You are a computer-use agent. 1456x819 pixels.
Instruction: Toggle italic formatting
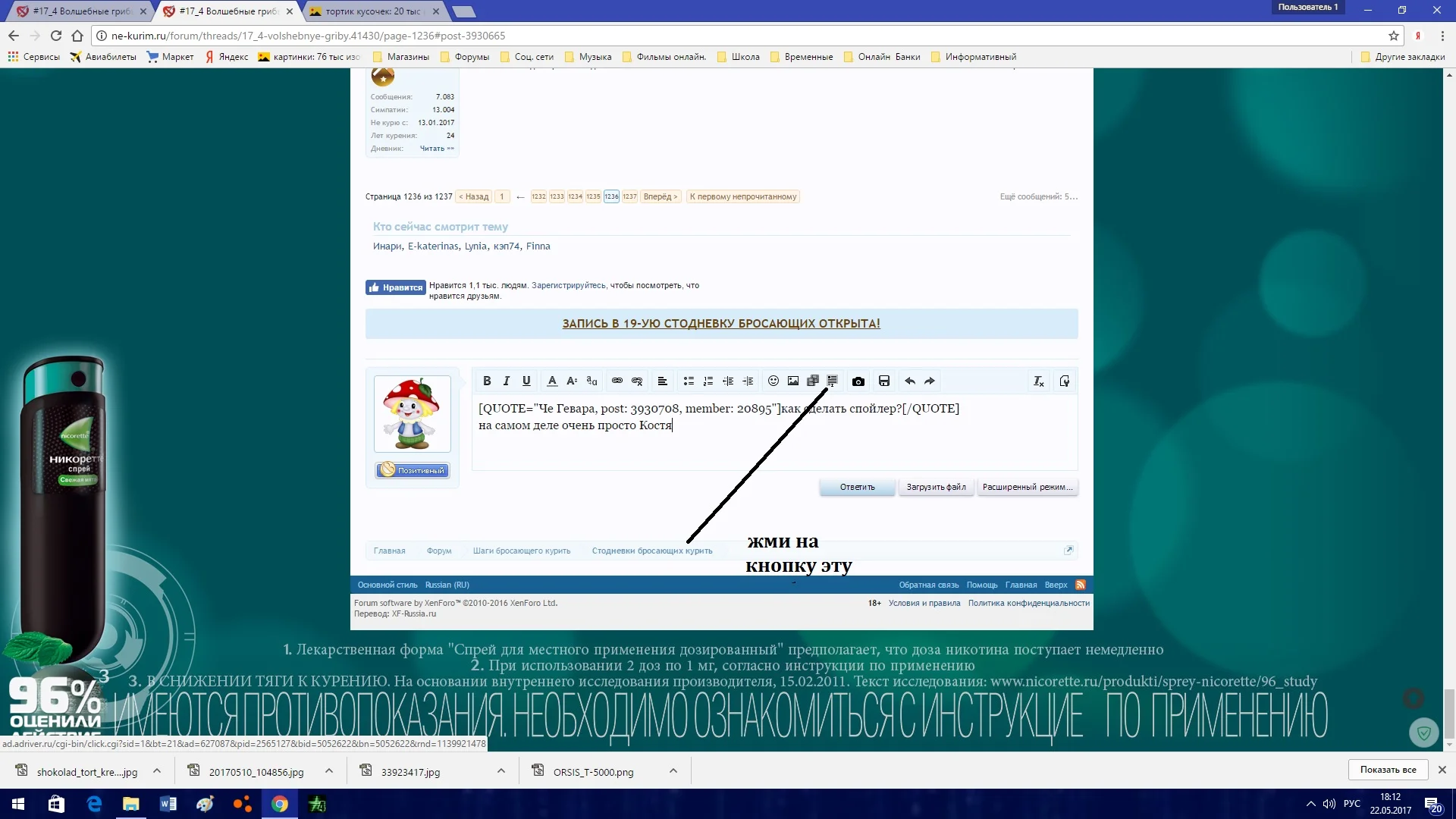(x=506, y=381)
